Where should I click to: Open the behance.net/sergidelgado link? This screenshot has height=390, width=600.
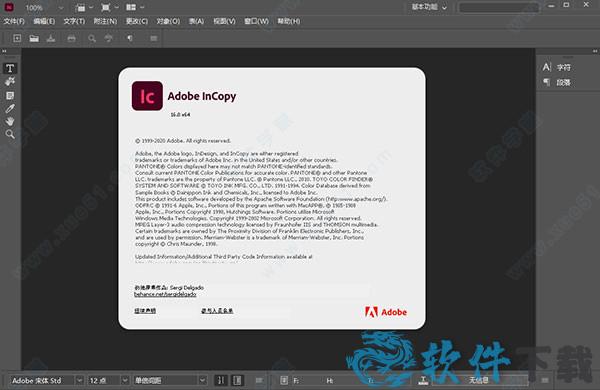click(165, 294)
